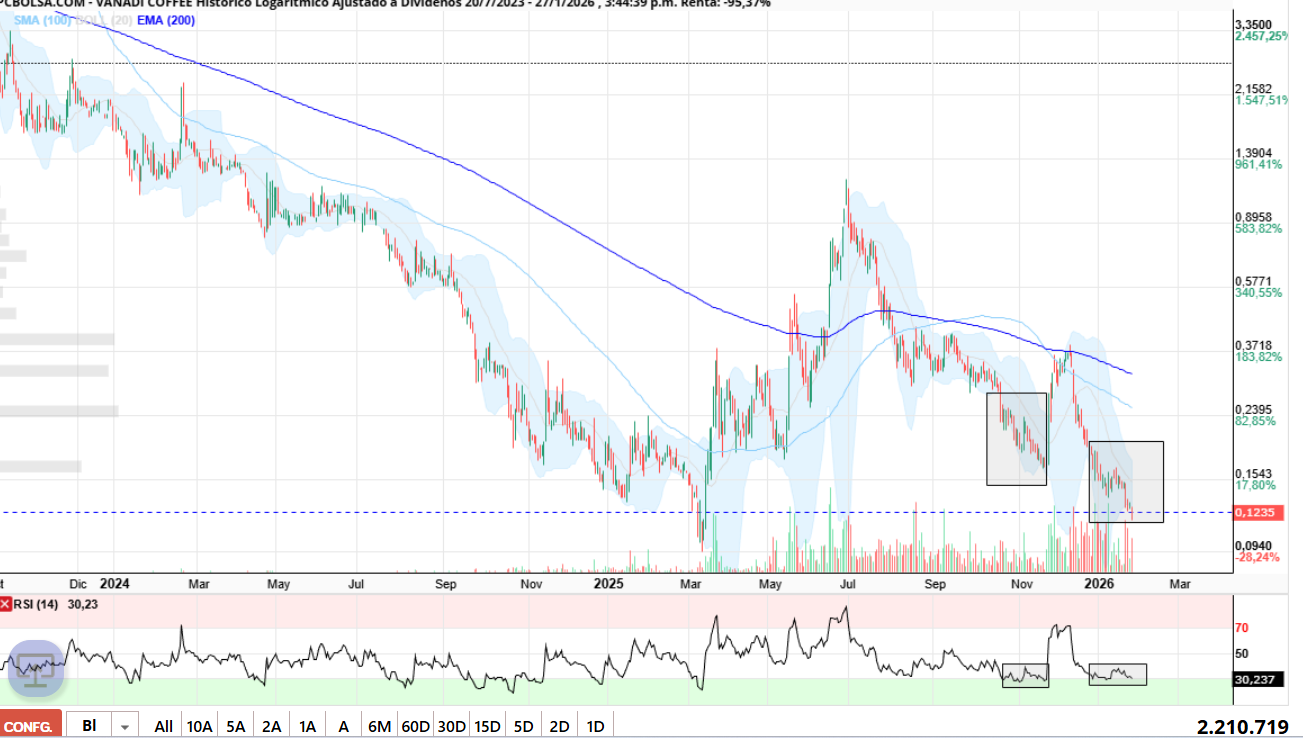1303x738 pixels.
Task: Set the chart range to 1A
Action: (307, 726)
